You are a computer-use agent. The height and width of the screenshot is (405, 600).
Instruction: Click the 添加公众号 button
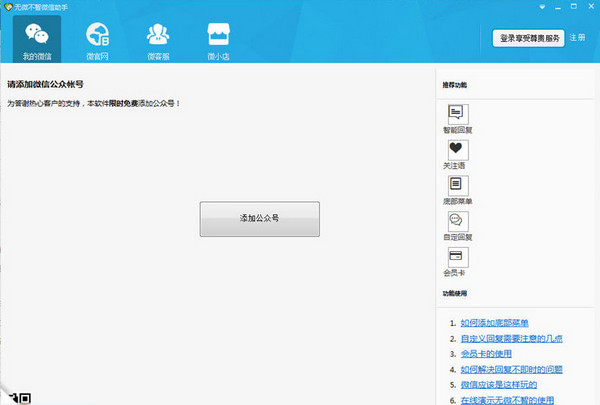(x=259, y=218)
